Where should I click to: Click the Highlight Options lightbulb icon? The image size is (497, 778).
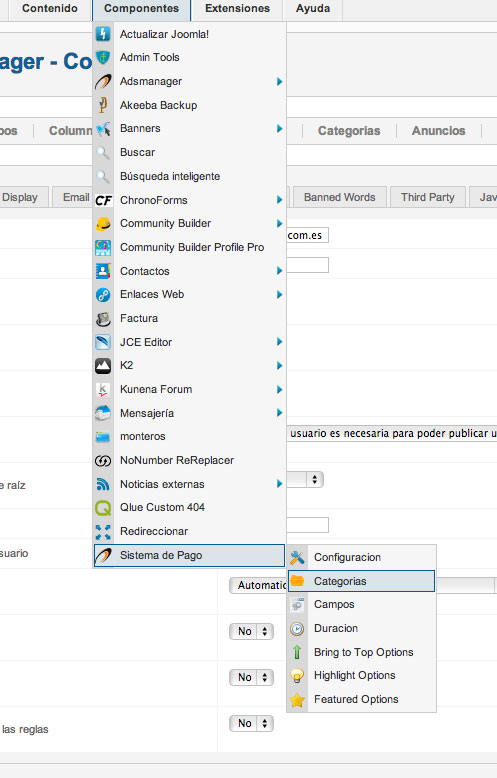tap(297, 676)
